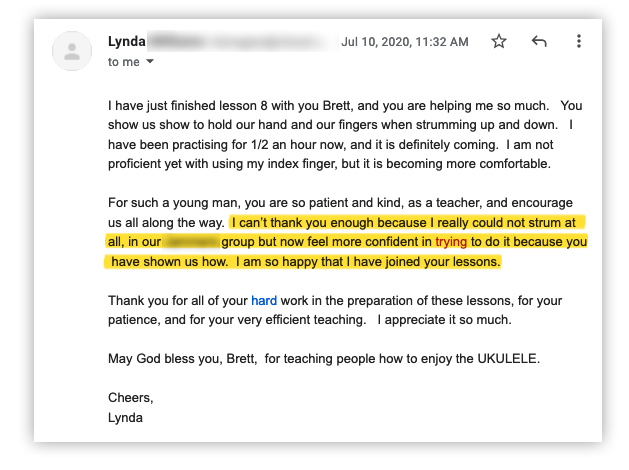This screenshot has height=470, width=629.
Task: Star this email from Lynda
Action: (x=499, y=41)
